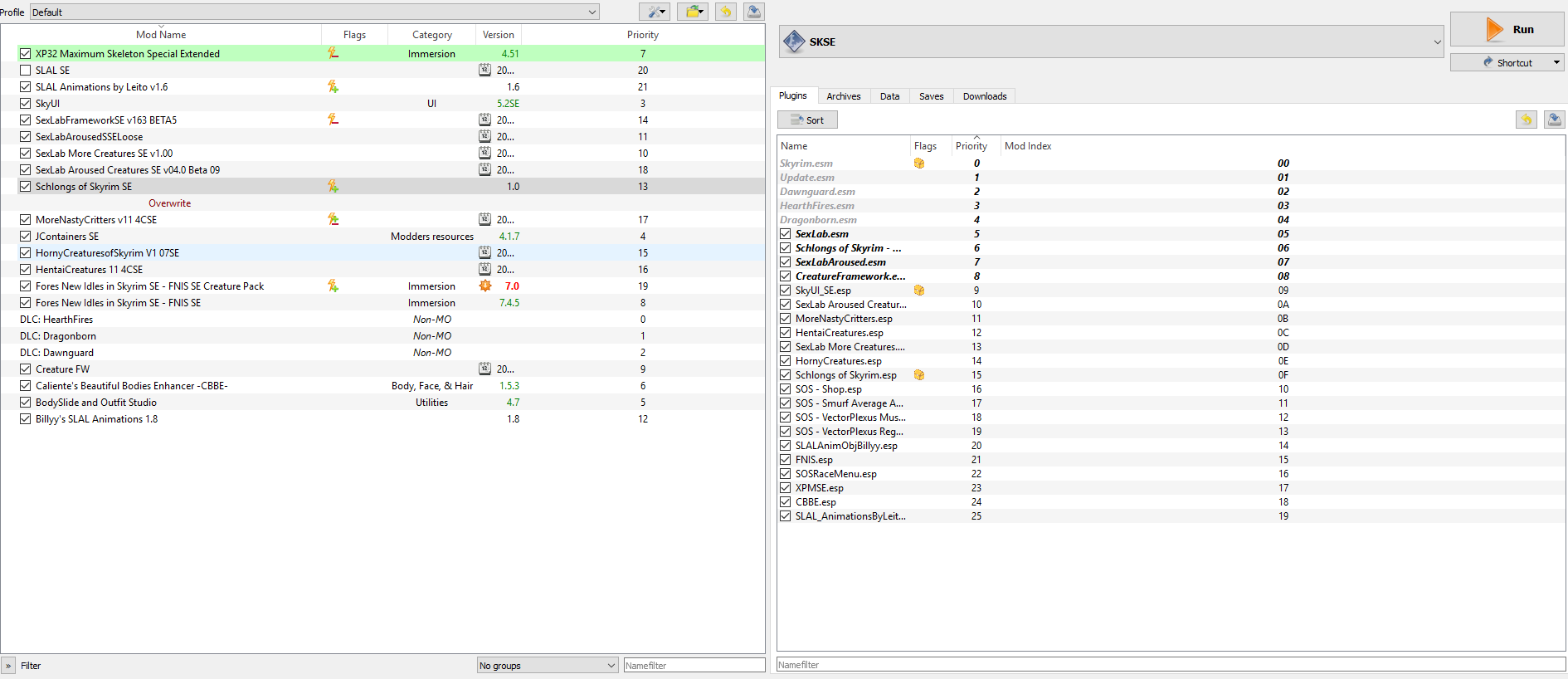Switch to the Archives tab
Screen dimensions: 1568x679
[844, 96]
